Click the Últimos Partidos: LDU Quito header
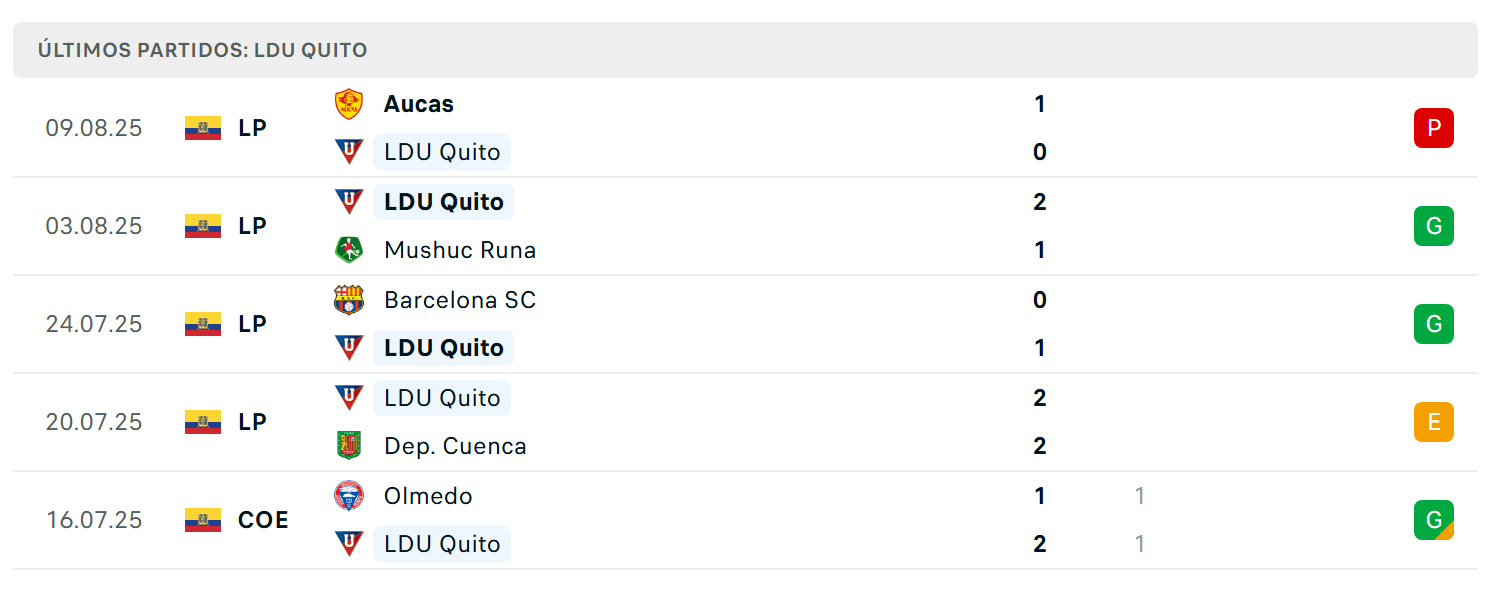The image size is (1490, 591). 203,50
